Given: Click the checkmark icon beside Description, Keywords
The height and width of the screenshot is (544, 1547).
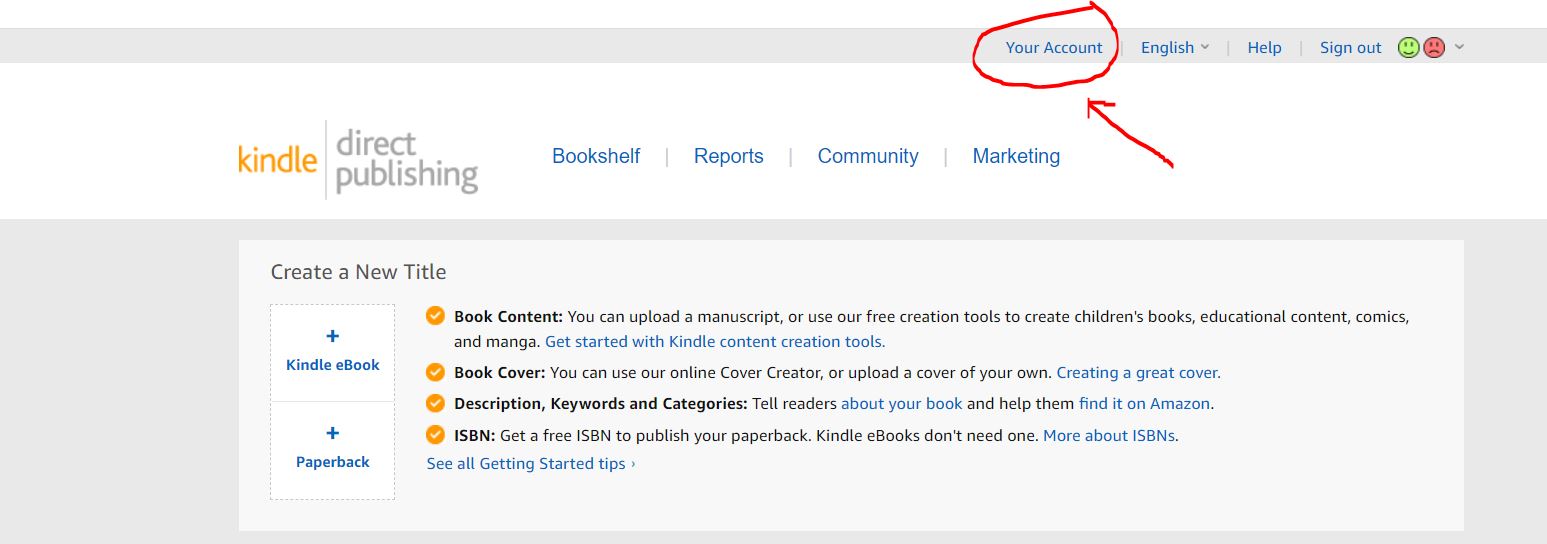Looking at the screenshot, I should tap(435, 404).
